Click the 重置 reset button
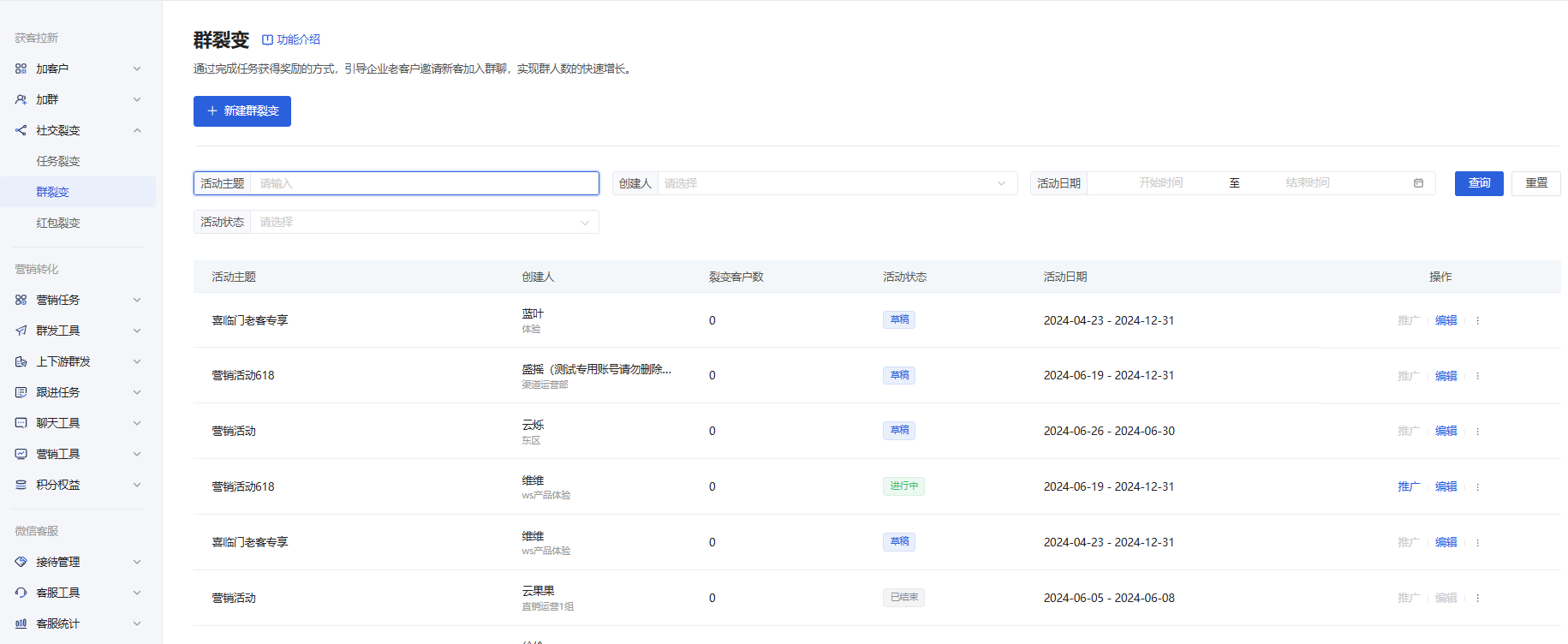Screen dimensions: 1568x644 (x=1536, y=183)
